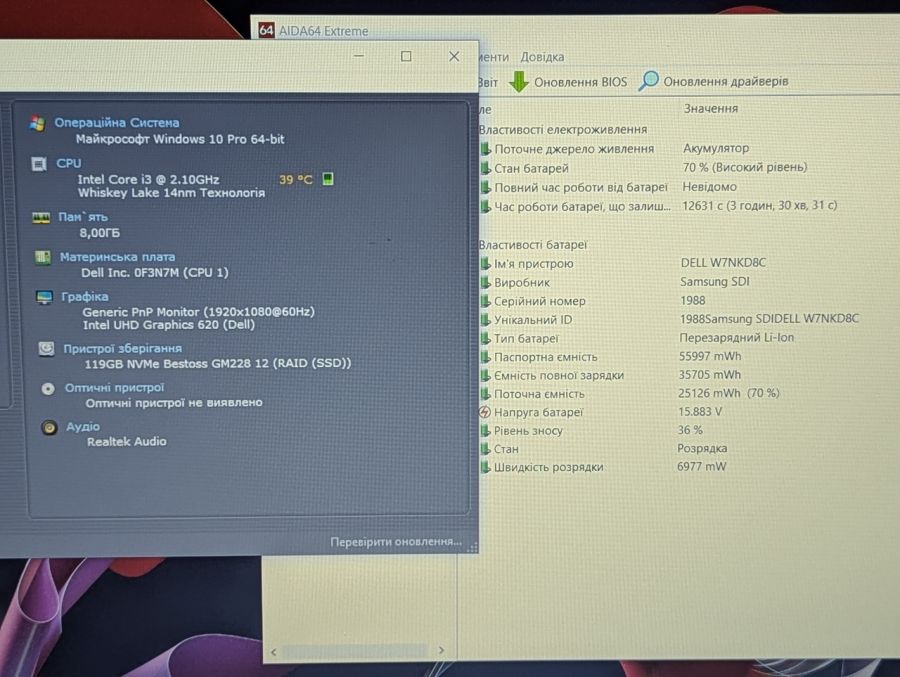
Task: Maximize the front system info window
Action: coord(406,56)
